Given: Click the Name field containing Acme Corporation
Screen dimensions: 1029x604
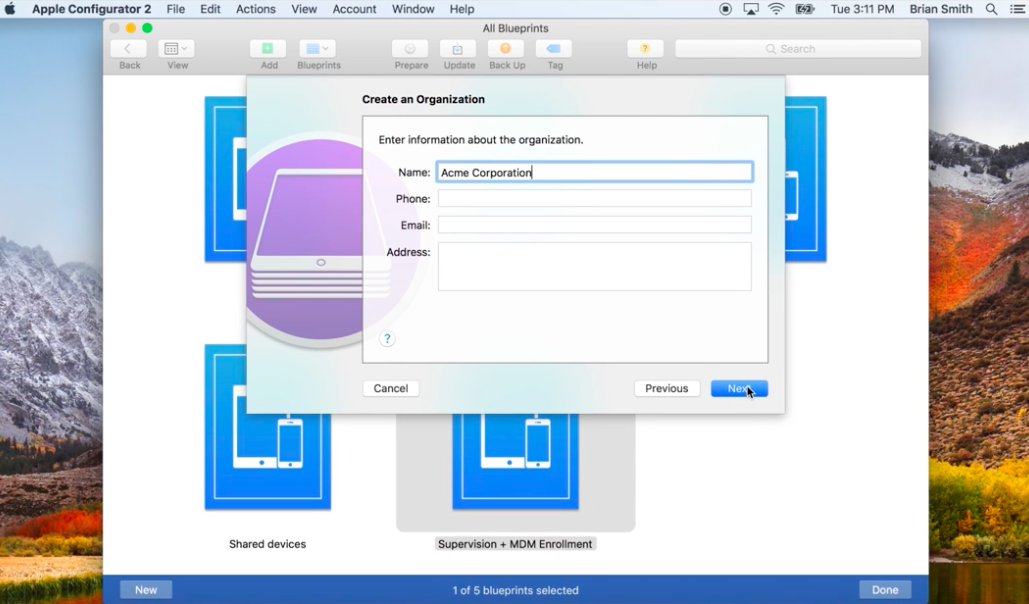Looking at the screenshot, I should point(595,172).
